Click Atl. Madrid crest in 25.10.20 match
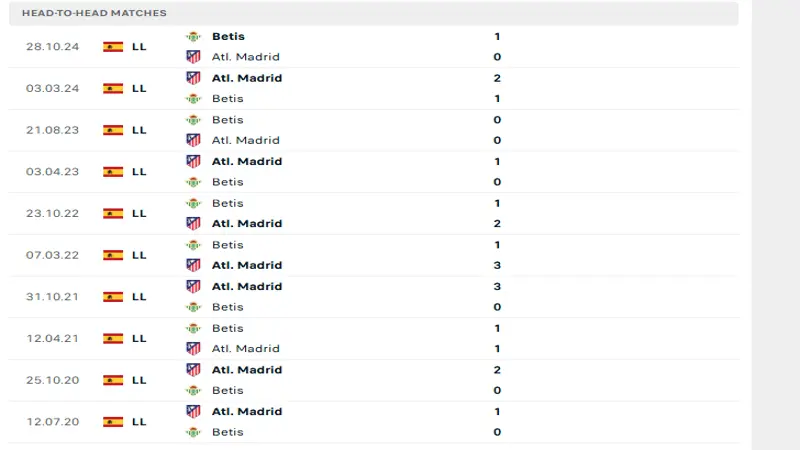The height and width of the screenshot is (450, 800). pos(193,370)
